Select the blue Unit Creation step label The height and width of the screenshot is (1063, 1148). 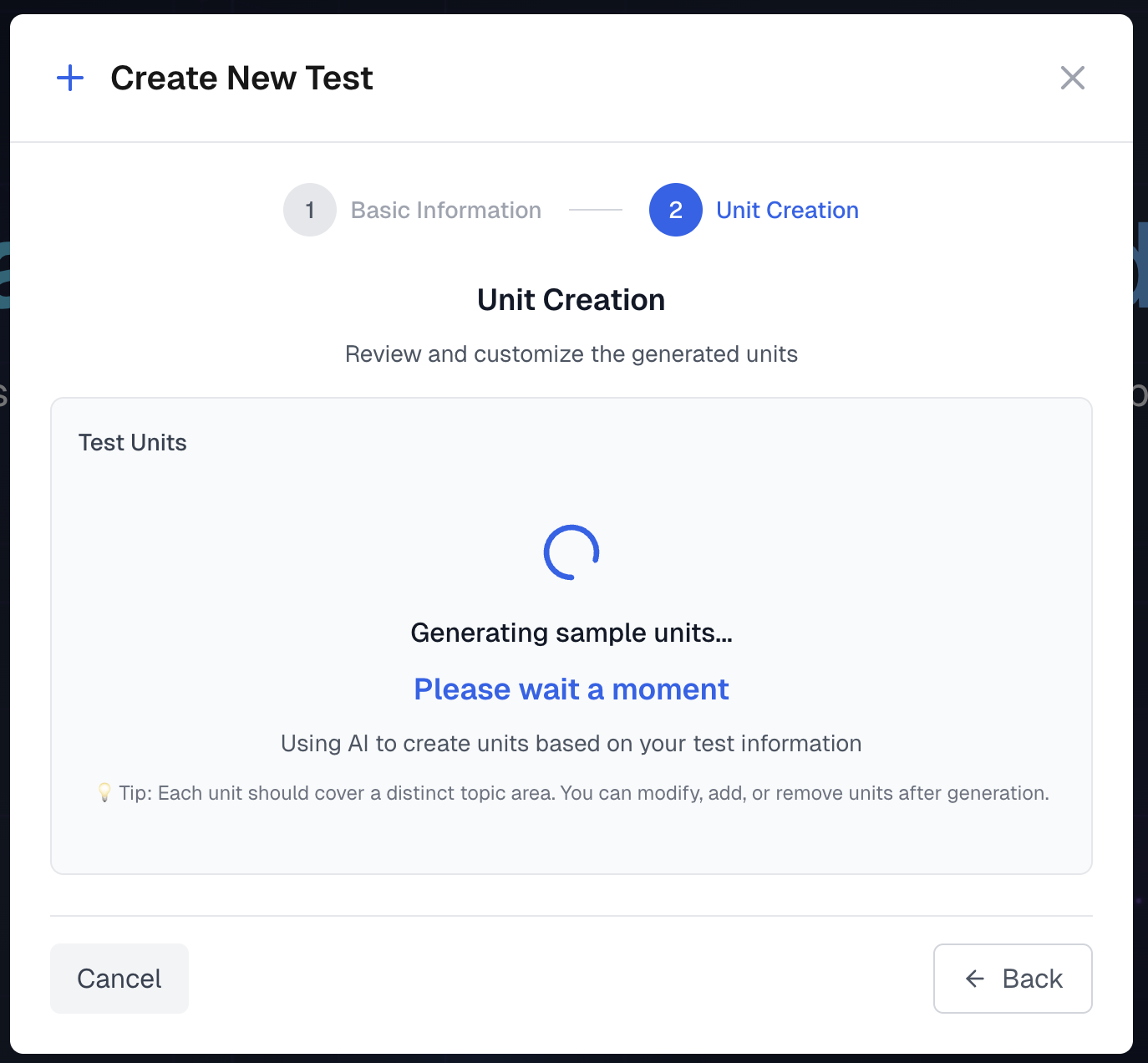(787, 210)
